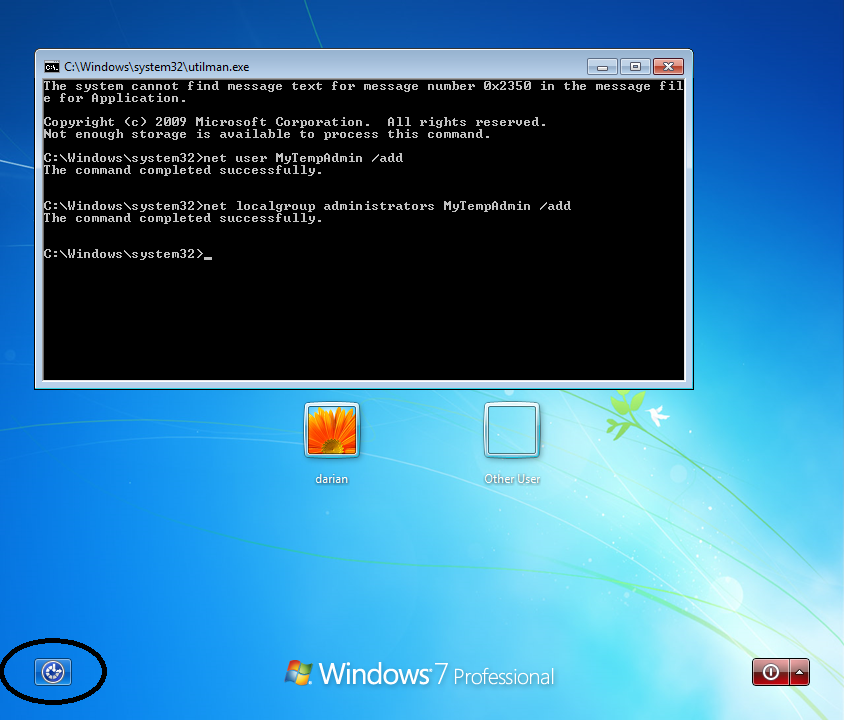
Task: Close the utilman.exe console window
Action: tap(668, 66)
